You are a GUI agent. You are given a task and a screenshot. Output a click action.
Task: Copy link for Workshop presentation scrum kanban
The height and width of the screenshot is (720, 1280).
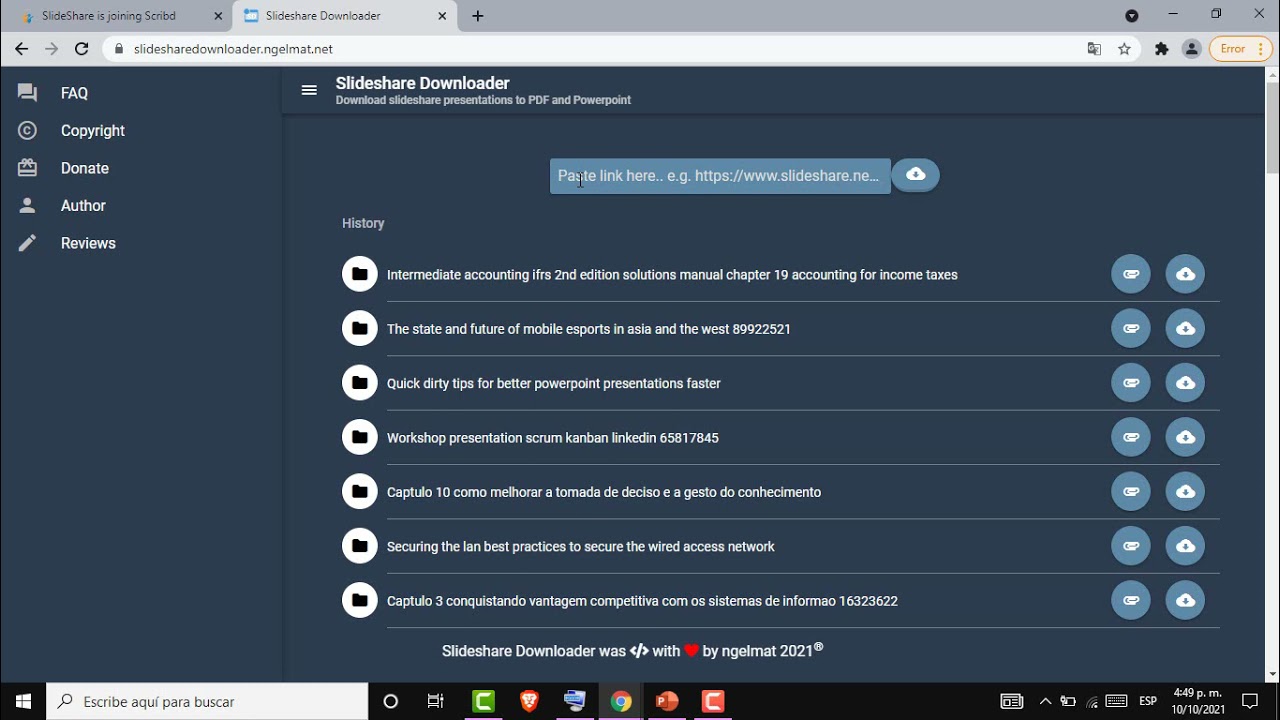point(1131,437)
